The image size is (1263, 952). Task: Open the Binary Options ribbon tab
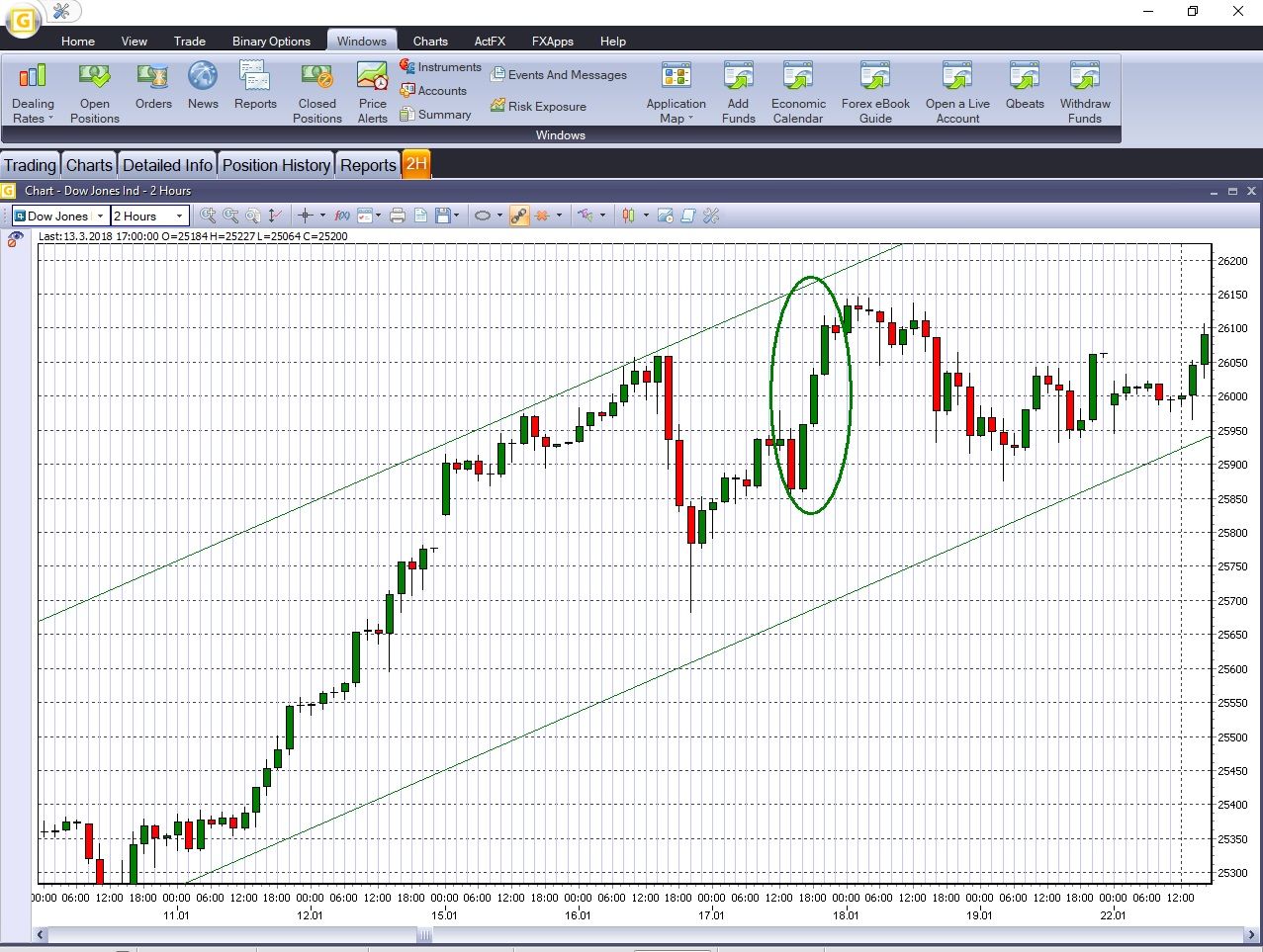(x=271, y=42)
